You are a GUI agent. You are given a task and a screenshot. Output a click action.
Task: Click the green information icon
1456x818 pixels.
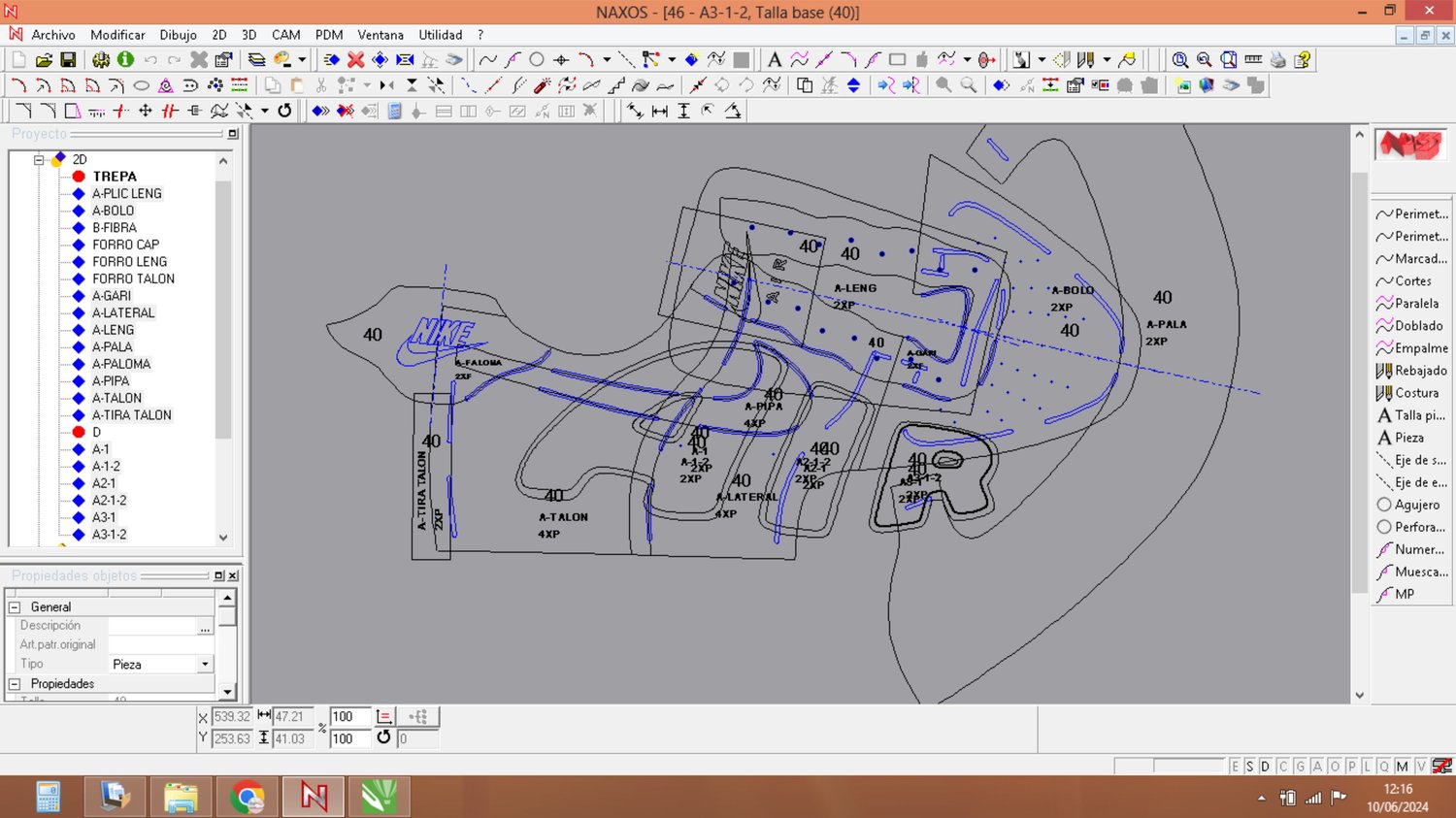tap(125, 60)
